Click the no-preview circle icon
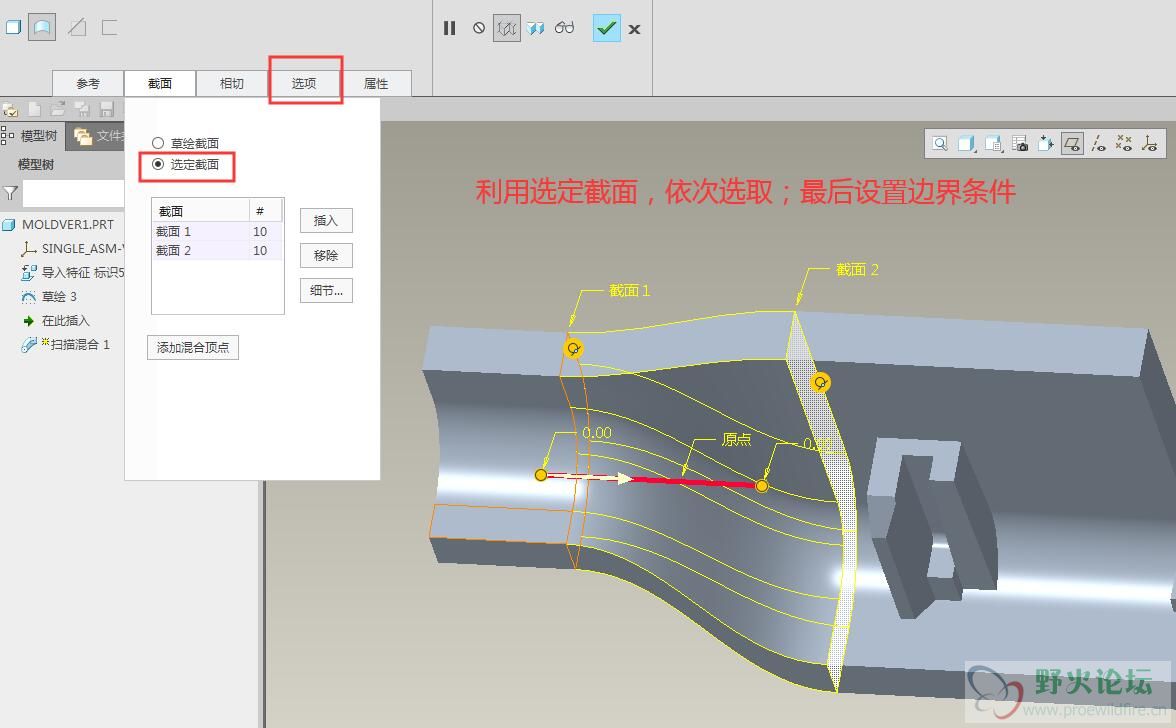This screenshot has width=1176, height=728. [478, 28]
